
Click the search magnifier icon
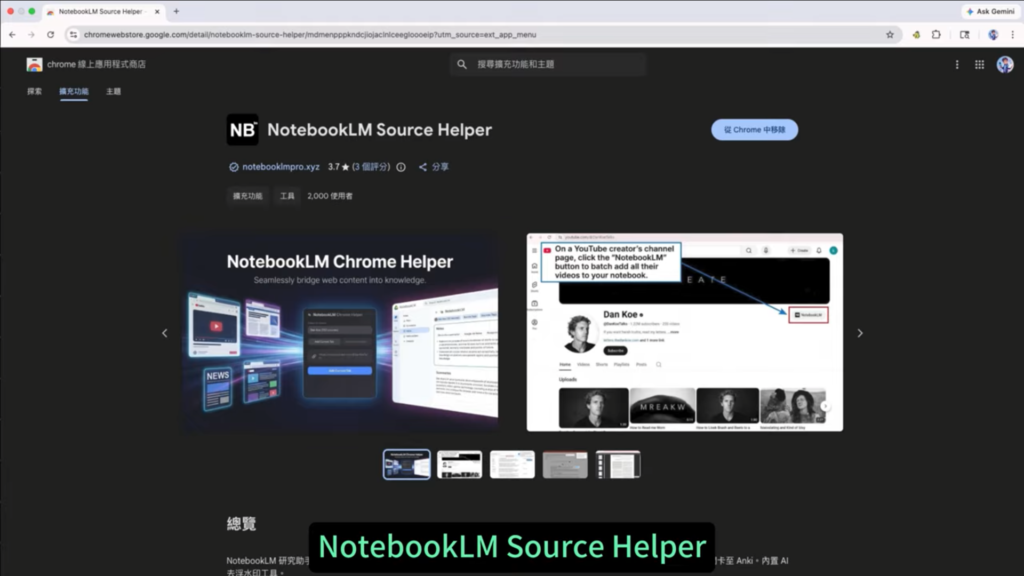462,64
